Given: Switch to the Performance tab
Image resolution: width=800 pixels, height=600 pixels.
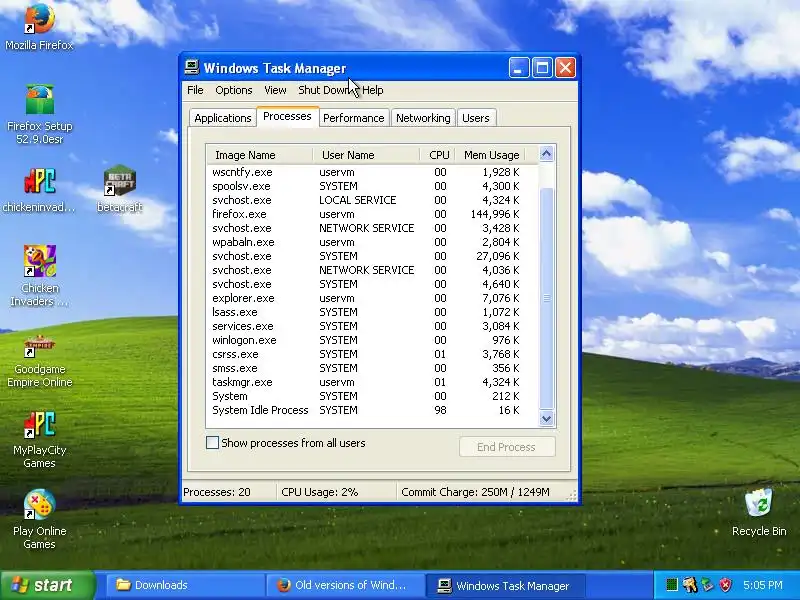Looking at the screenshot, I should (354, 118).
